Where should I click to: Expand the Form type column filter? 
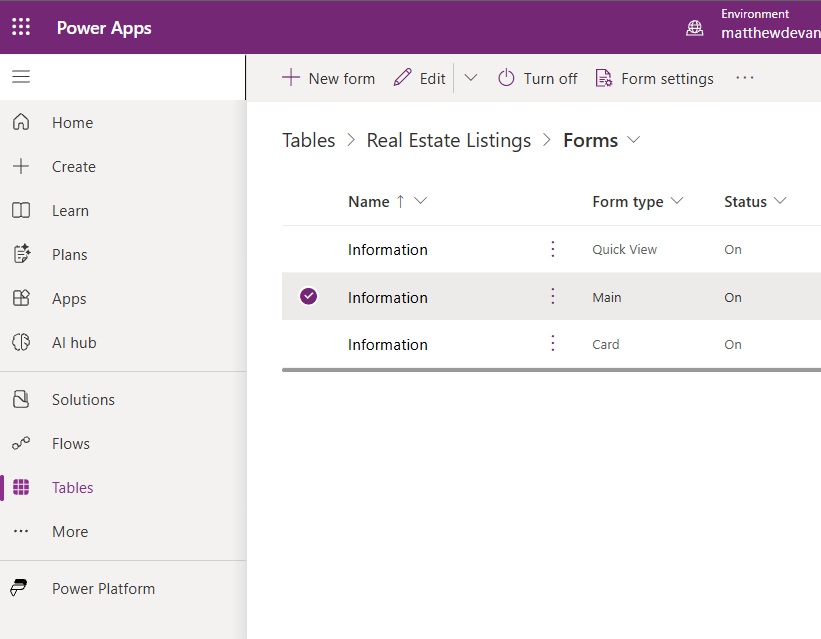click(677, 201)
